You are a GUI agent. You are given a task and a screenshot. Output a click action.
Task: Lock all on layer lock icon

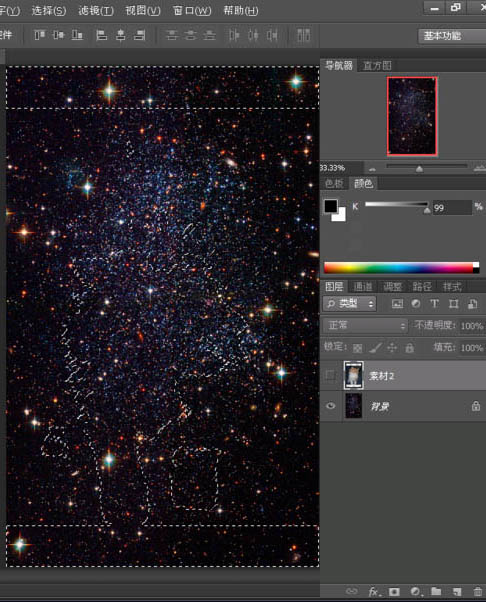[410, 348]
